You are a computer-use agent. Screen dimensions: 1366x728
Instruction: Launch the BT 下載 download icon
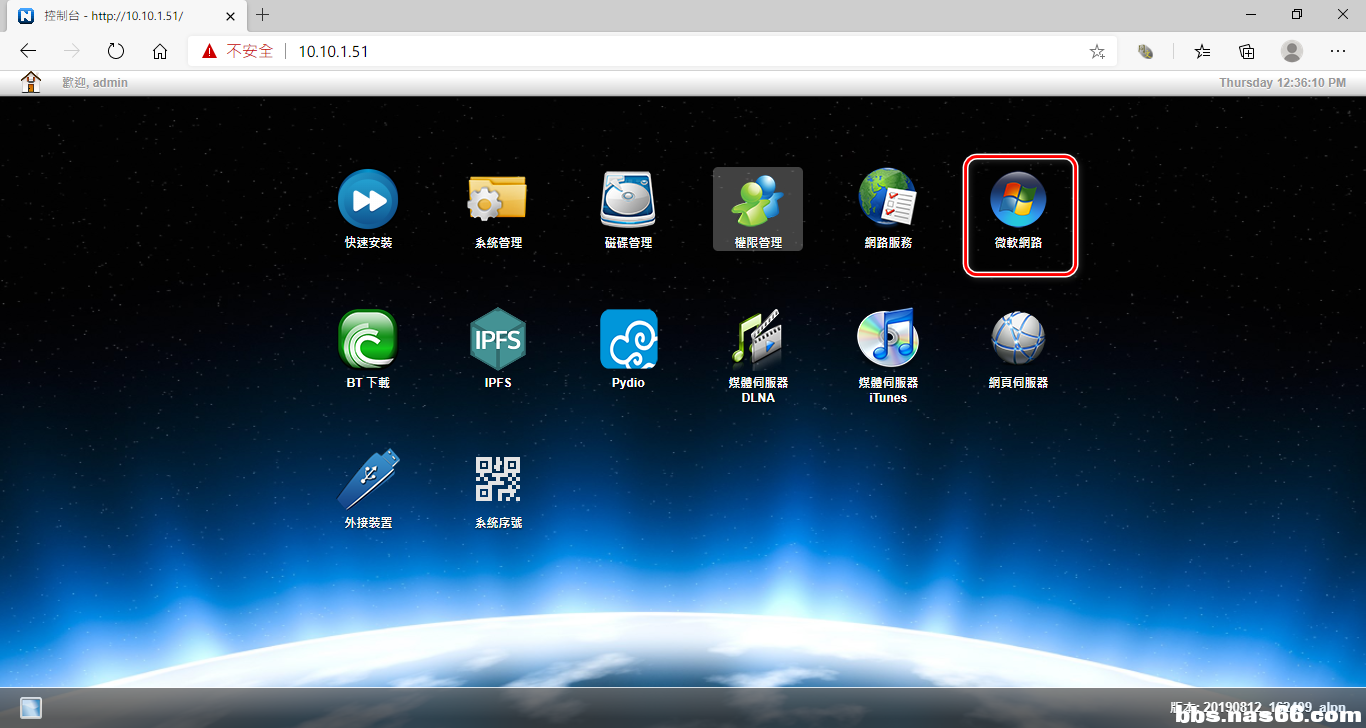368,339
